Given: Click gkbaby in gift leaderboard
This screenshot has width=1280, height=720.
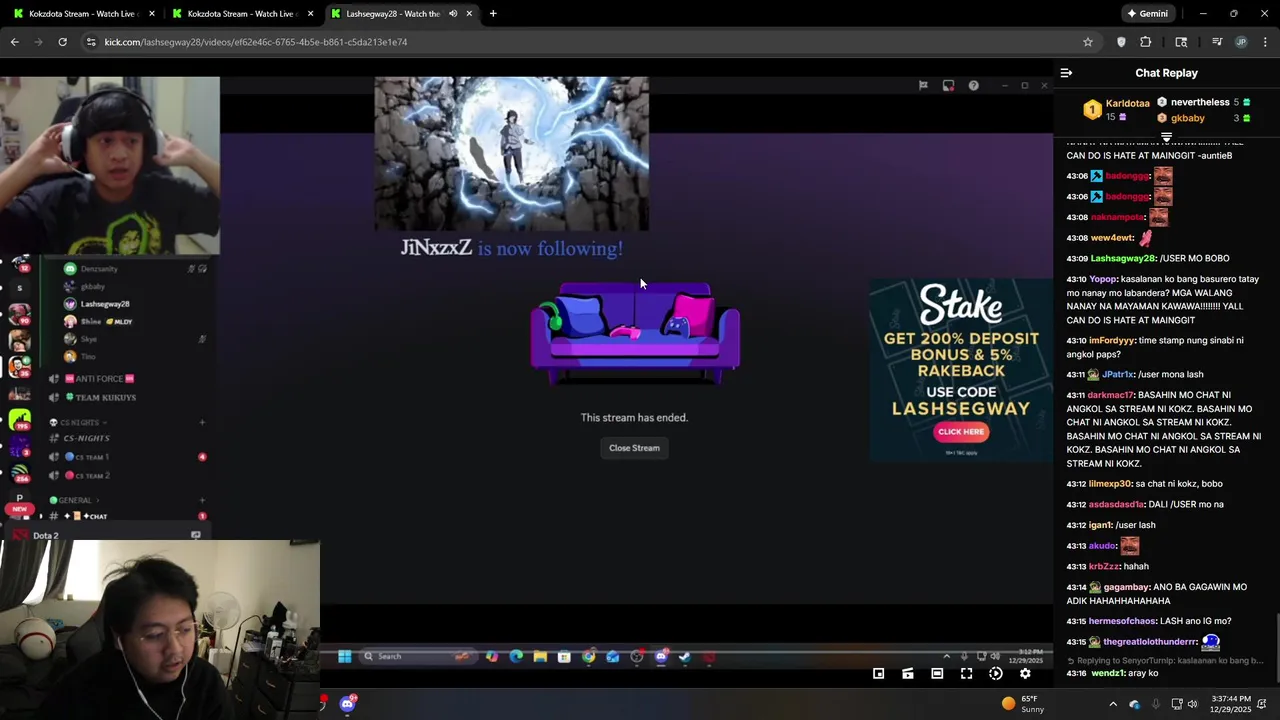Looking at the screenshot, I should (1188, 118).
